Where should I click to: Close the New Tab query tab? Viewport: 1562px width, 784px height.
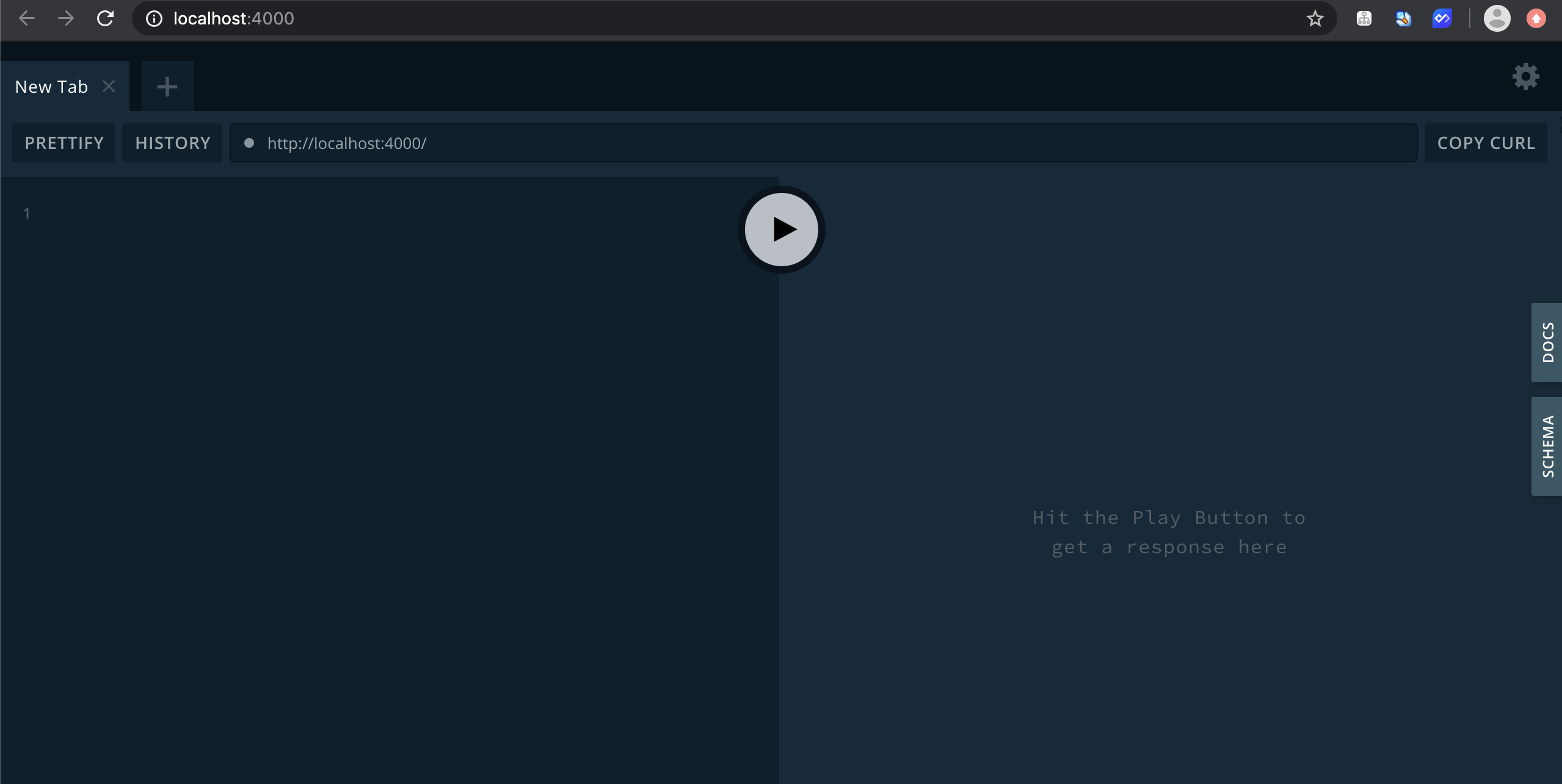coord(109,87)
